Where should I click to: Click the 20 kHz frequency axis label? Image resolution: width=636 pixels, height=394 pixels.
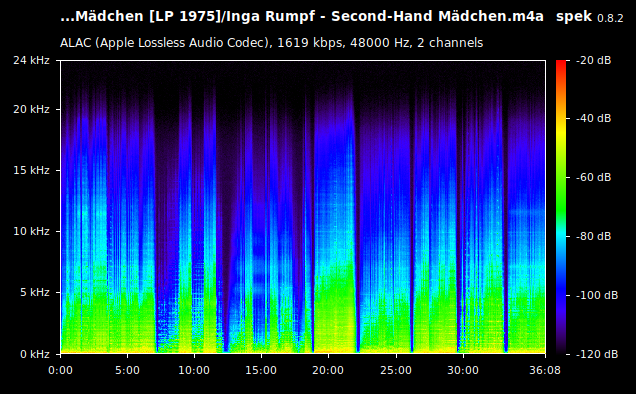click(31, 110)
